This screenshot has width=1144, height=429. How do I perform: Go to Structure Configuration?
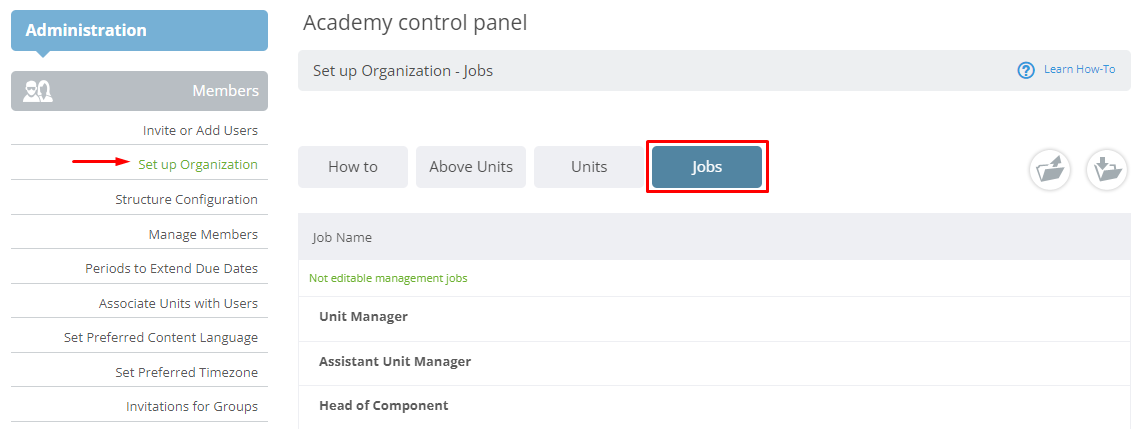click(186, 199)
